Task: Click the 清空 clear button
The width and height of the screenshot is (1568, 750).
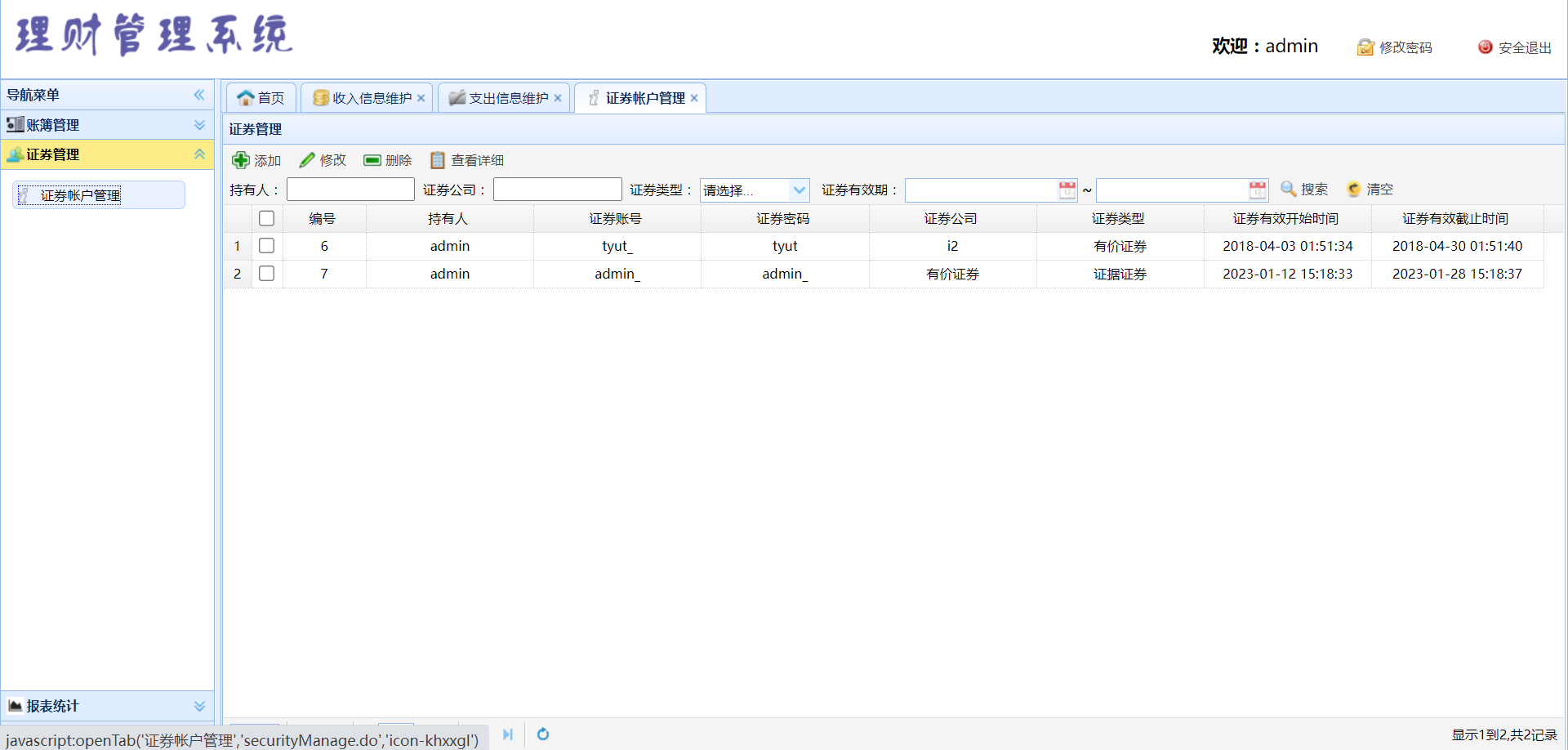Action: click(1370, 190)
